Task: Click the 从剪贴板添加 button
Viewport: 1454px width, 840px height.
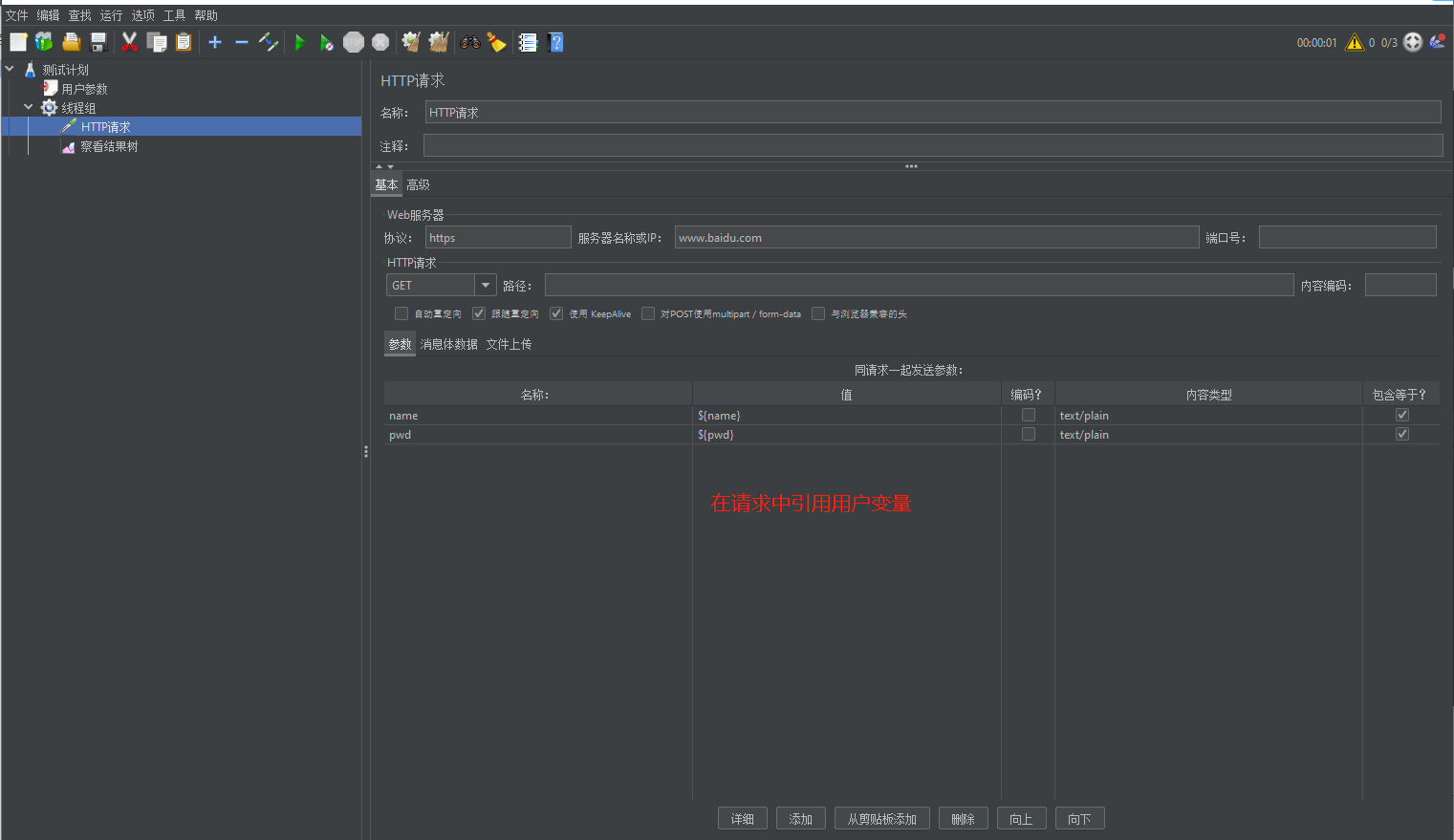Action: (882, 819)
